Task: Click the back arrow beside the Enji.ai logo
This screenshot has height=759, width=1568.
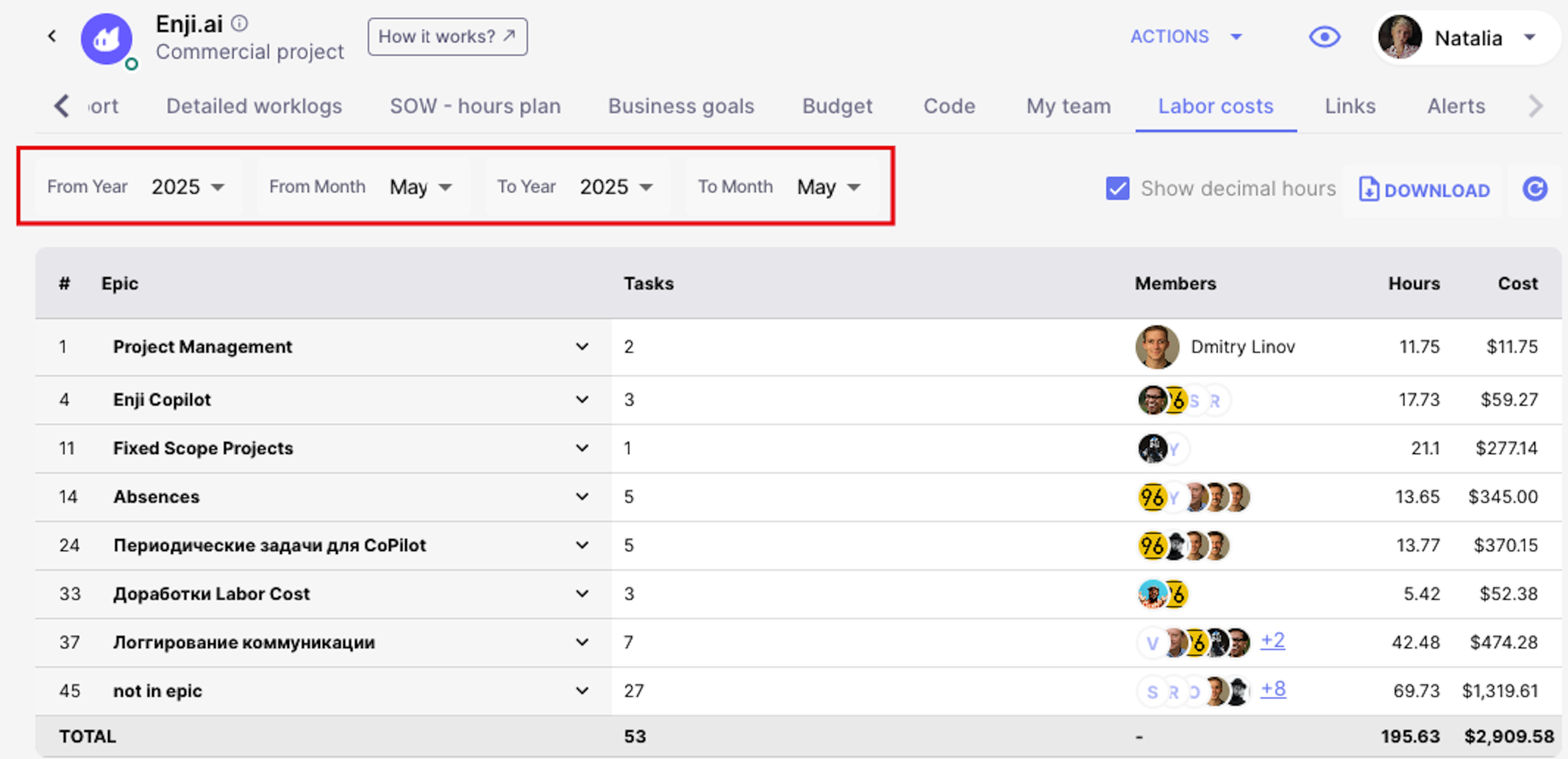Action: click(x=51, y=36)
